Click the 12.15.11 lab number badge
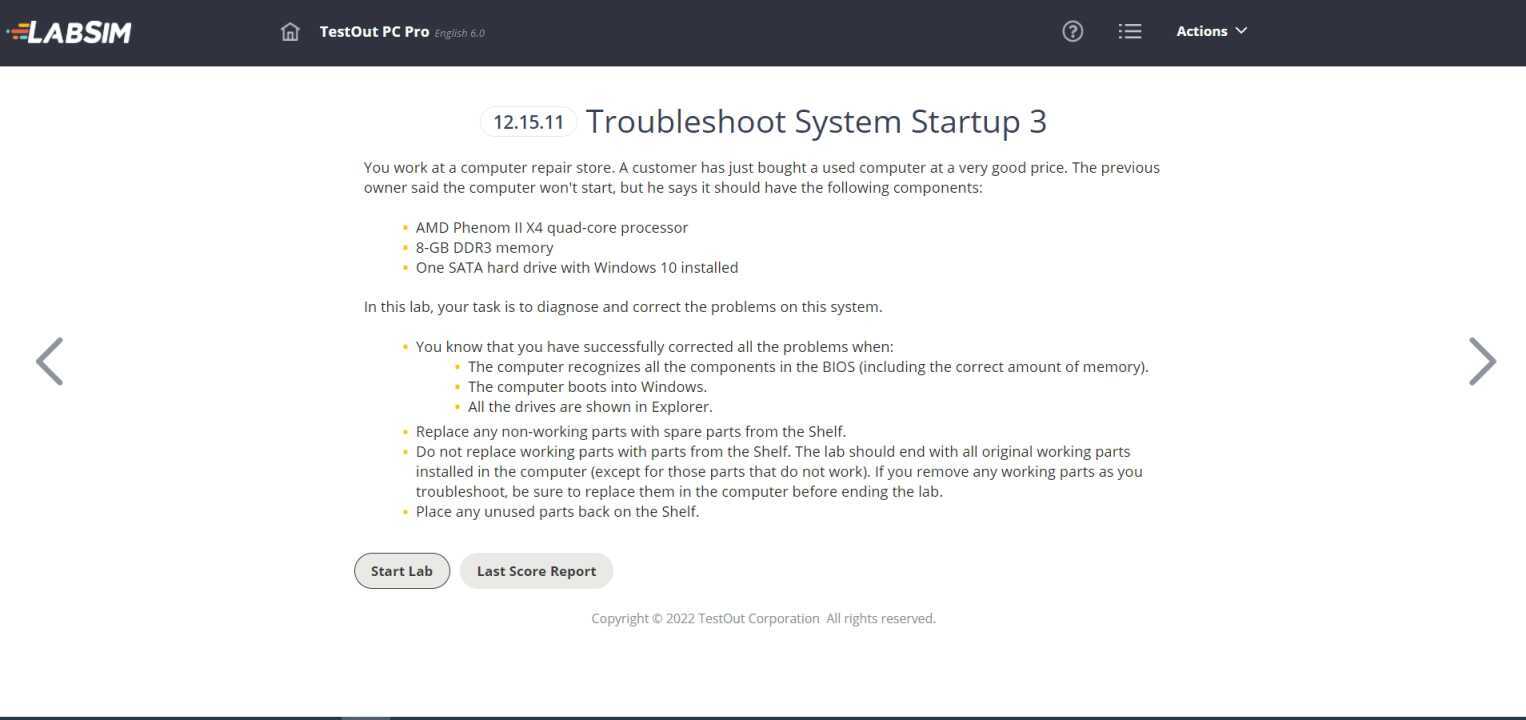The image size is (1526, 720). click(x=528, y=121)
